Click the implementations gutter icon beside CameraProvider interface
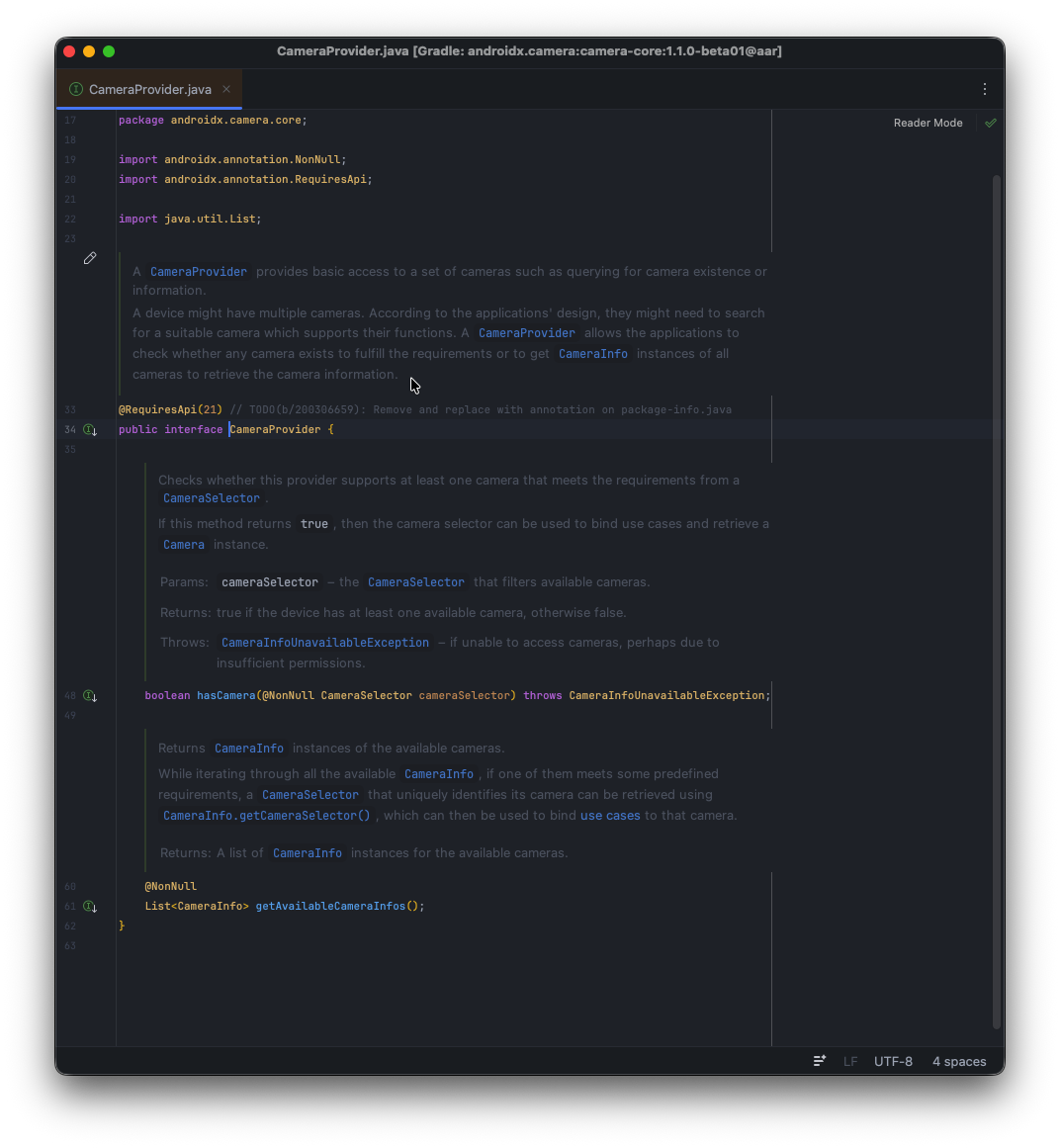1060x1148 pixels. coord(89,430)
